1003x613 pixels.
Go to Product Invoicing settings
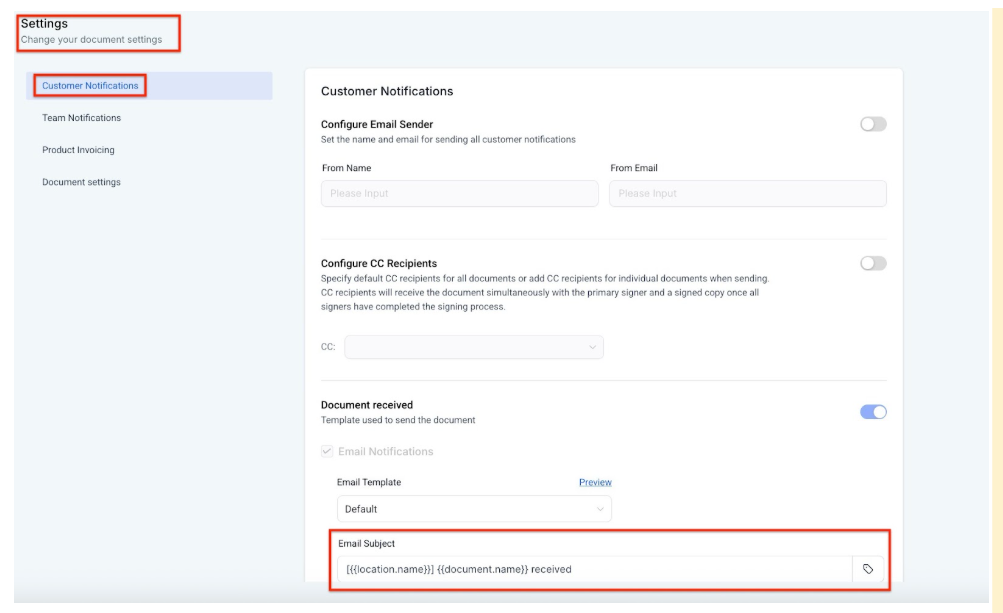[x=78, y=150]
